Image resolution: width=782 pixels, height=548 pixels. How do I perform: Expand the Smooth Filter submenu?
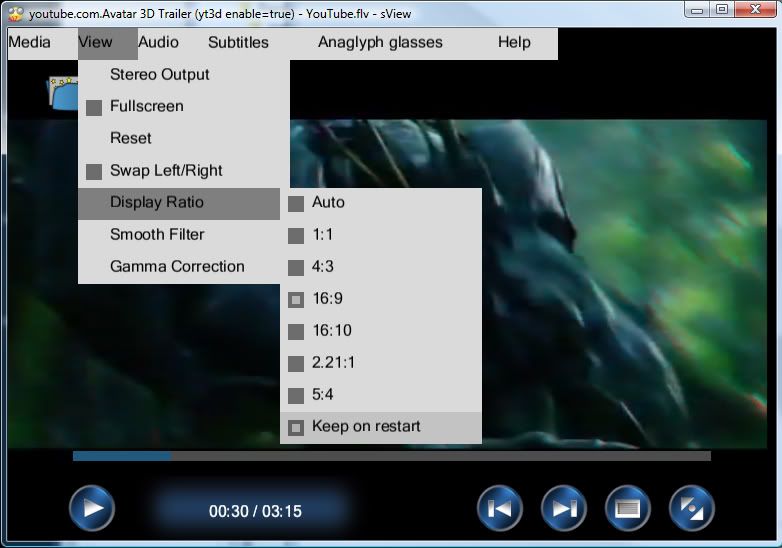pyautogui.click(x=179, y=235)
